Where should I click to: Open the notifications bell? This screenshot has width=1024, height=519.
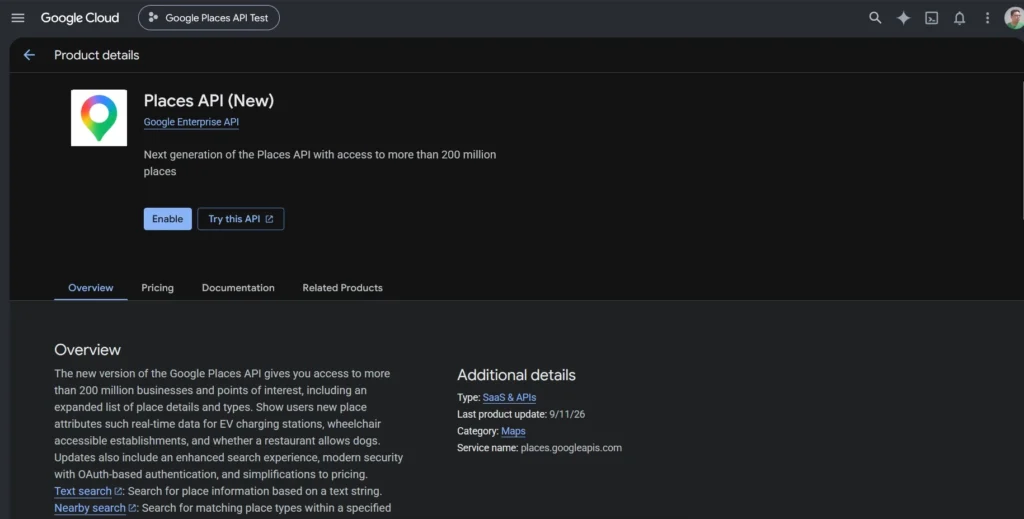point(959,18)
